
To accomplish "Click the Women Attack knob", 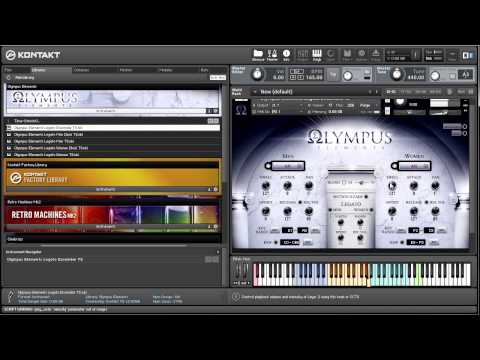I will click(x=414, y=185).
